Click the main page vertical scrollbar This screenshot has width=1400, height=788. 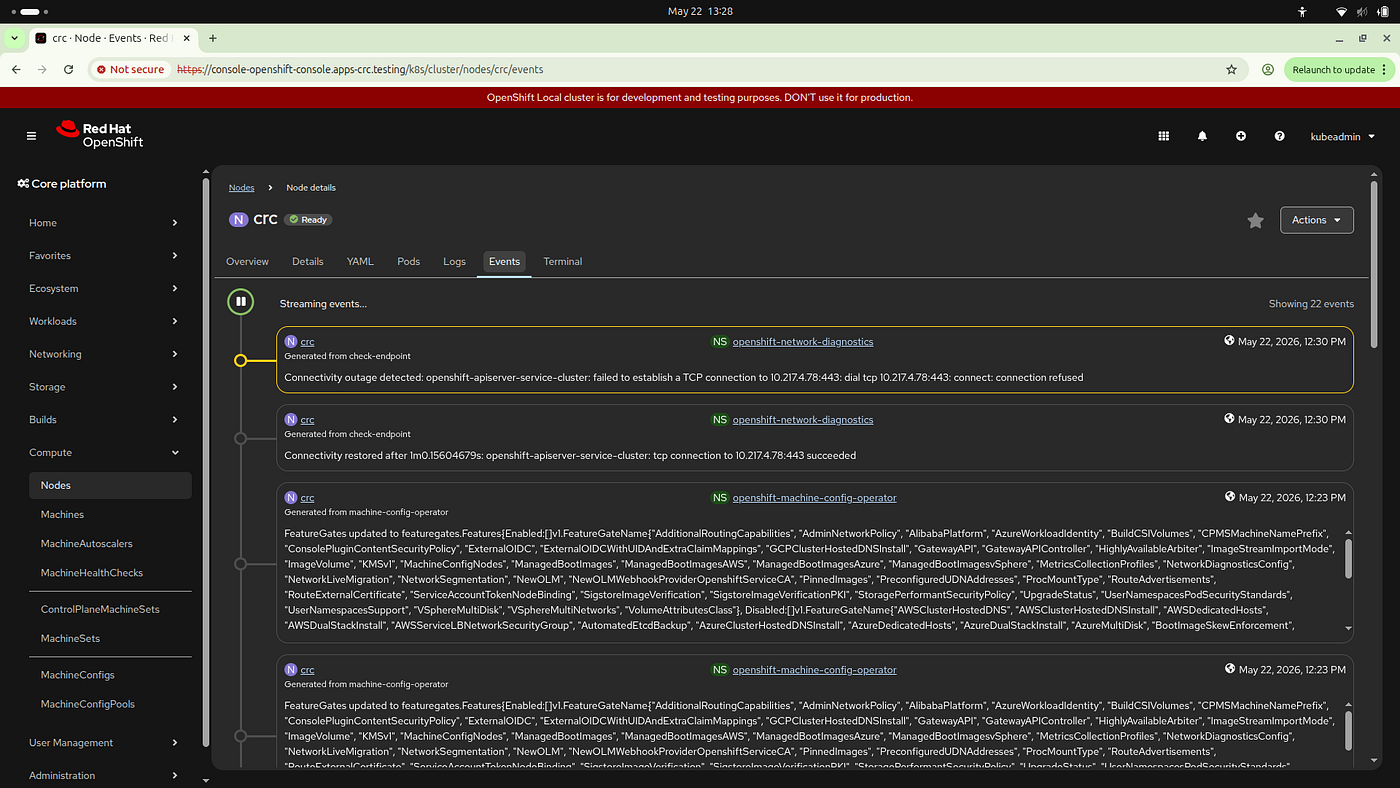(1374, 265)
